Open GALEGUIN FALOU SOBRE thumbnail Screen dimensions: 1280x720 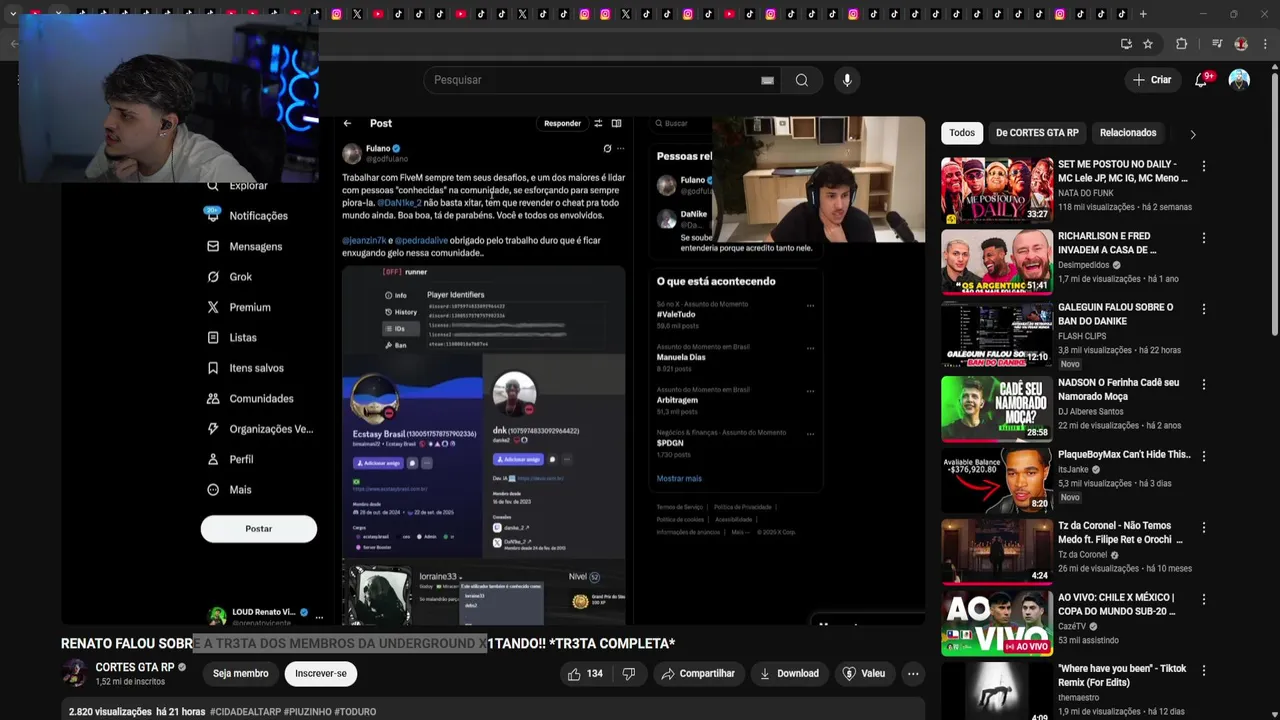[997, 334]
